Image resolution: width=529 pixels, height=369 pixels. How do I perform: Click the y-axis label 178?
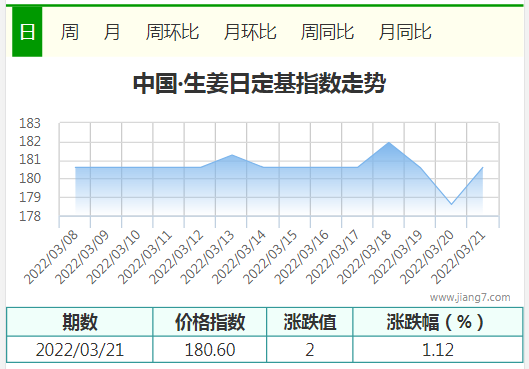[x=30, y=216]
